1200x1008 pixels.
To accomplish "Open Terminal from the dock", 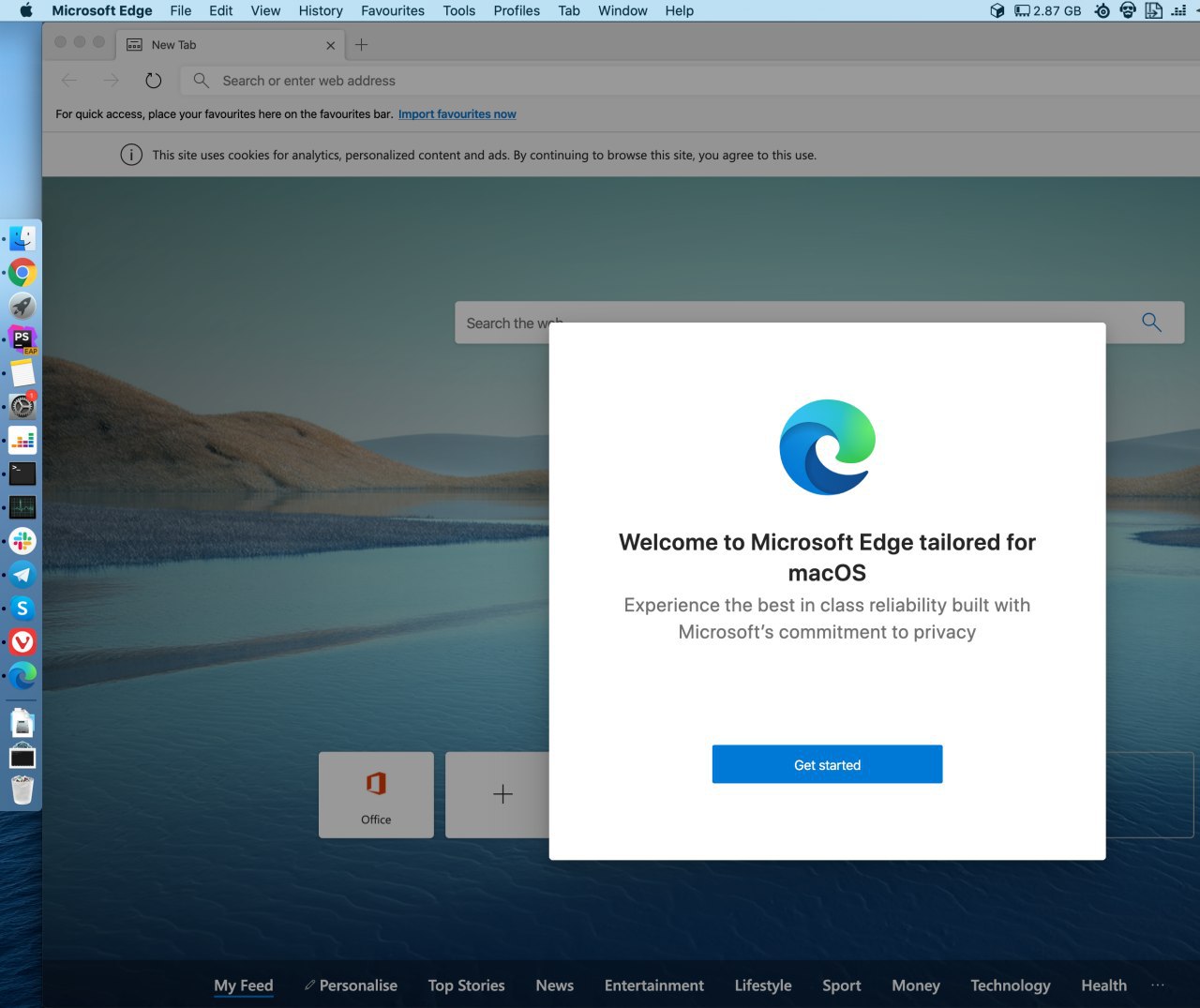I will (x=22, y=474).
